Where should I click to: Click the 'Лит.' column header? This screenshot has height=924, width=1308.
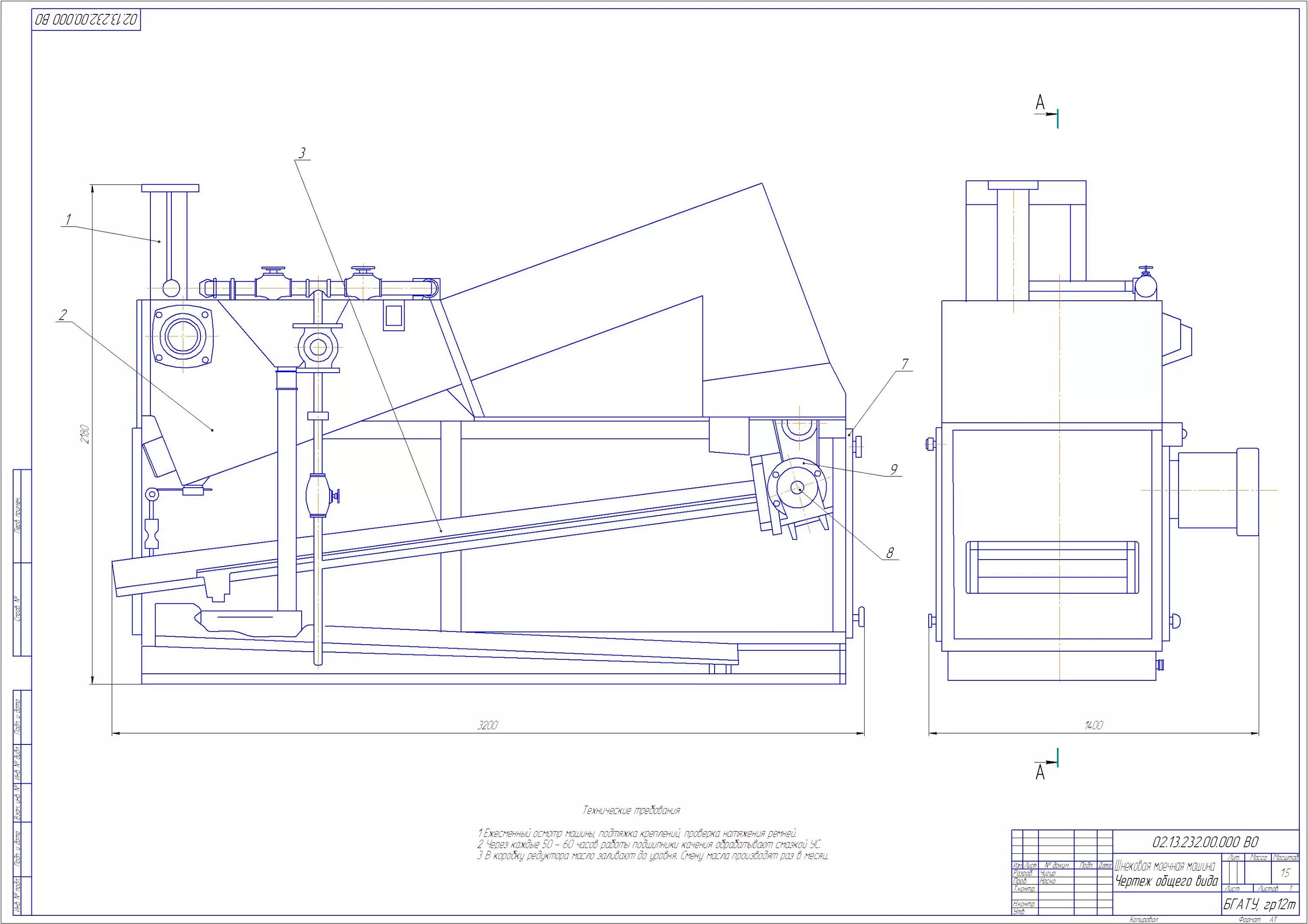1234,857
